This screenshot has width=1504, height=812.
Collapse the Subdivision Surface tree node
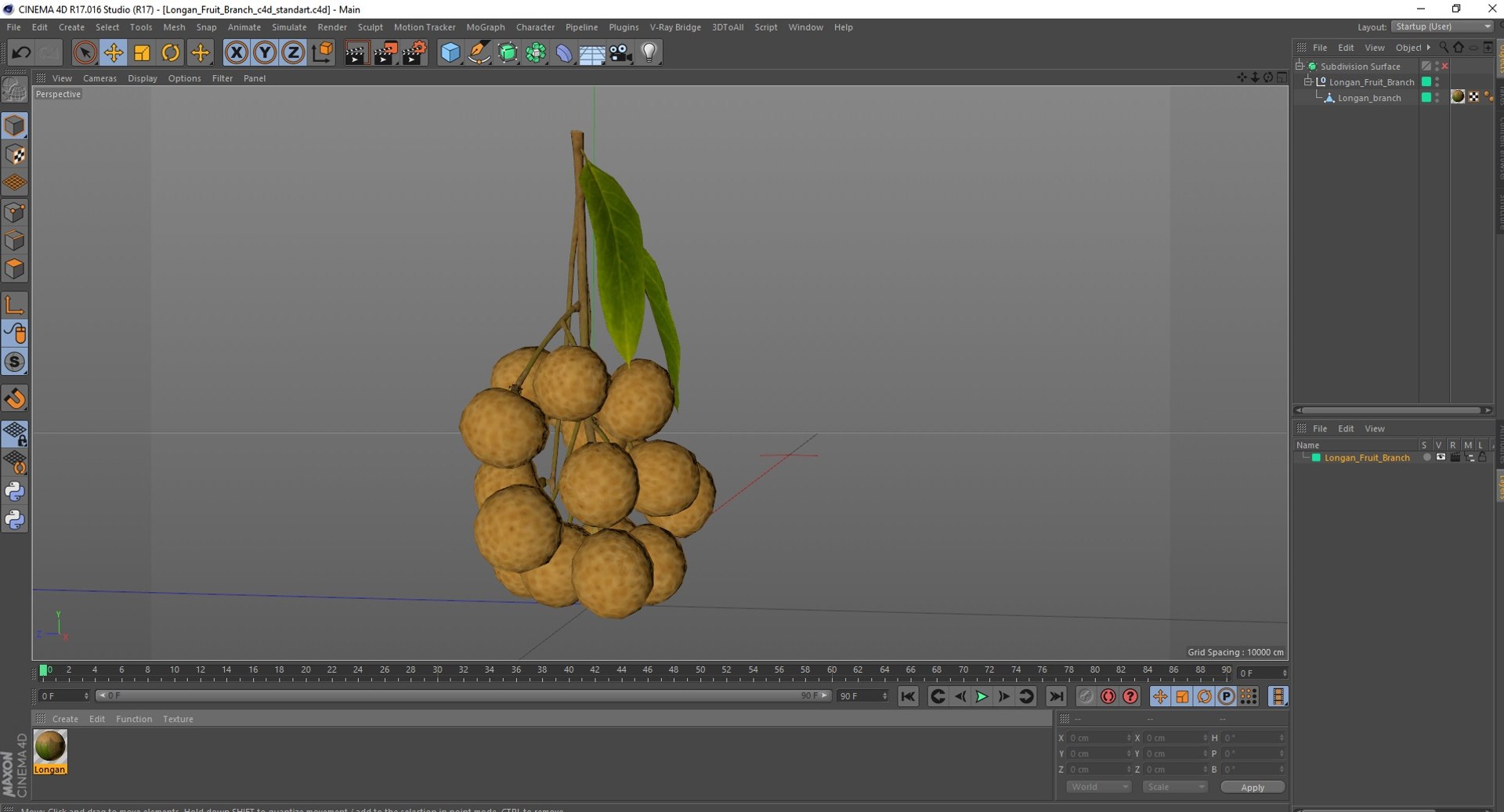(1300, 66)
